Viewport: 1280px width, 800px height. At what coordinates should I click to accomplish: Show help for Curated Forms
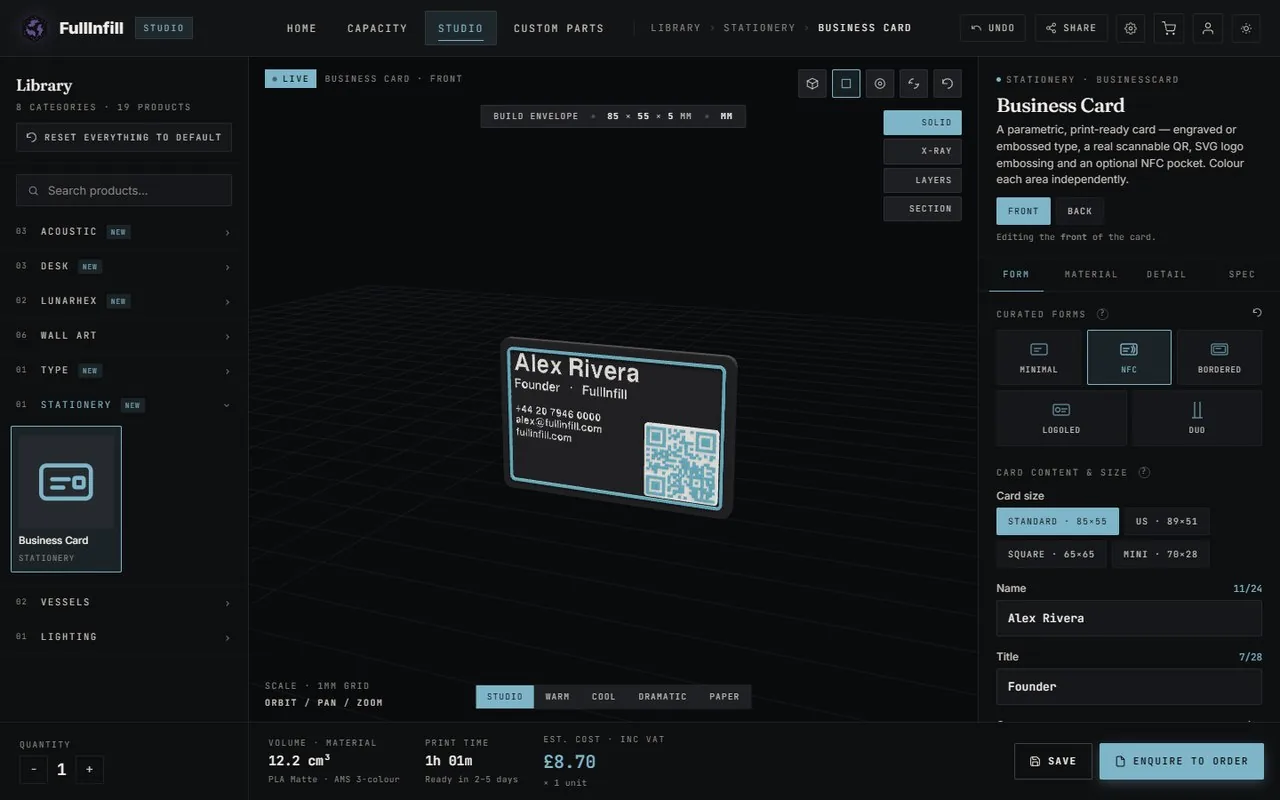point(1102,314)
